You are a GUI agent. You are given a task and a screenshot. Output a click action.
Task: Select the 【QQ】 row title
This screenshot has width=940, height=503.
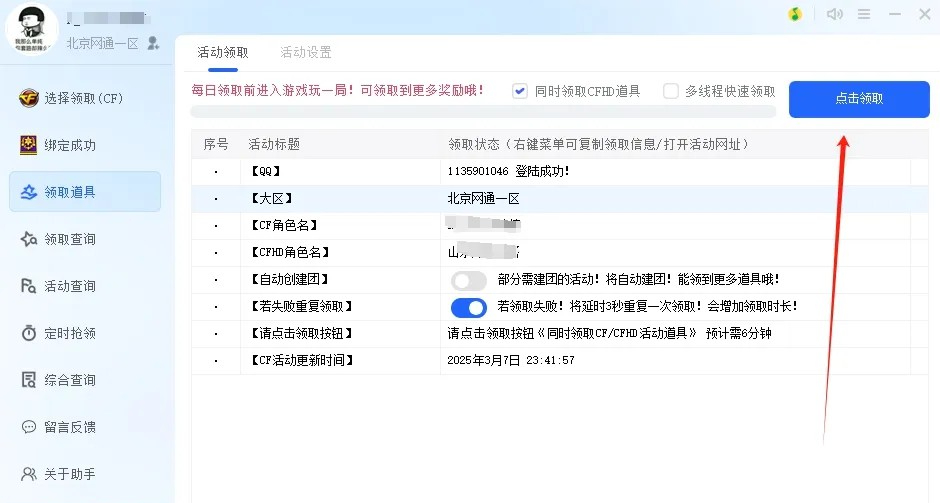point(266,171)
